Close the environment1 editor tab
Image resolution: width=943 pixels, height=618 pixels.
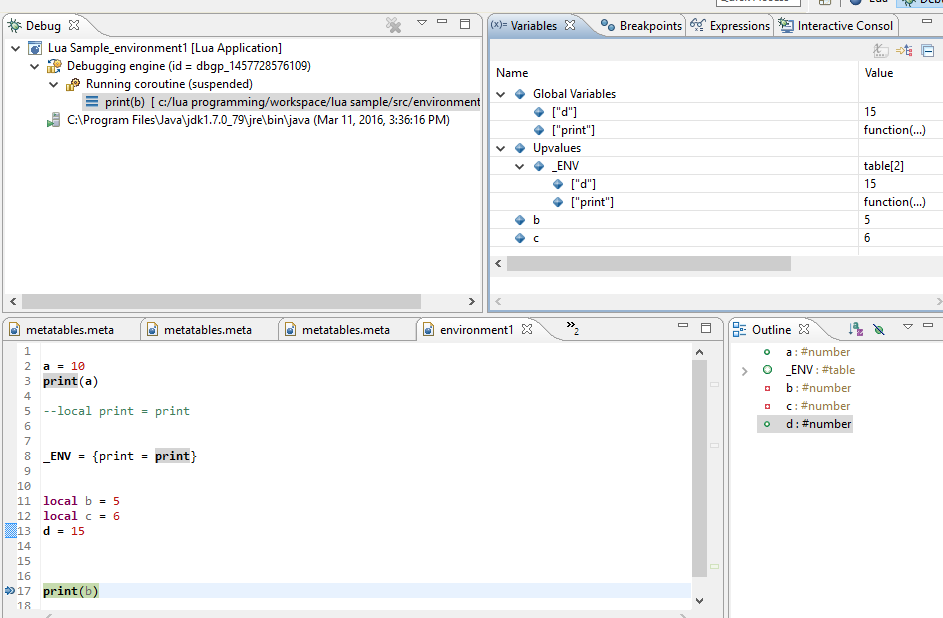point(527,329)
